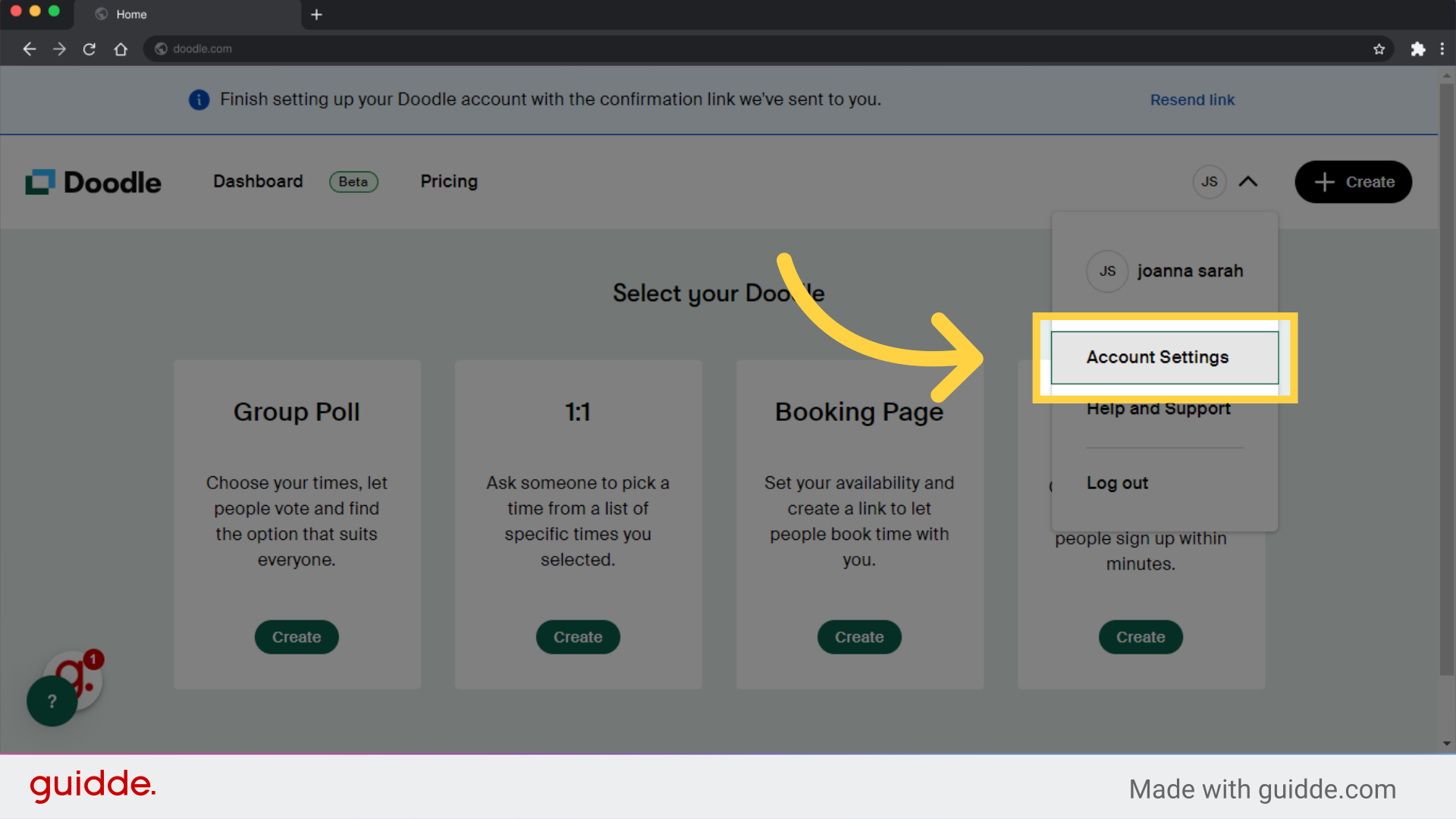Open site info via address bar globe icon
Screen dimensions: 1456x819
(x=161, y=49)
